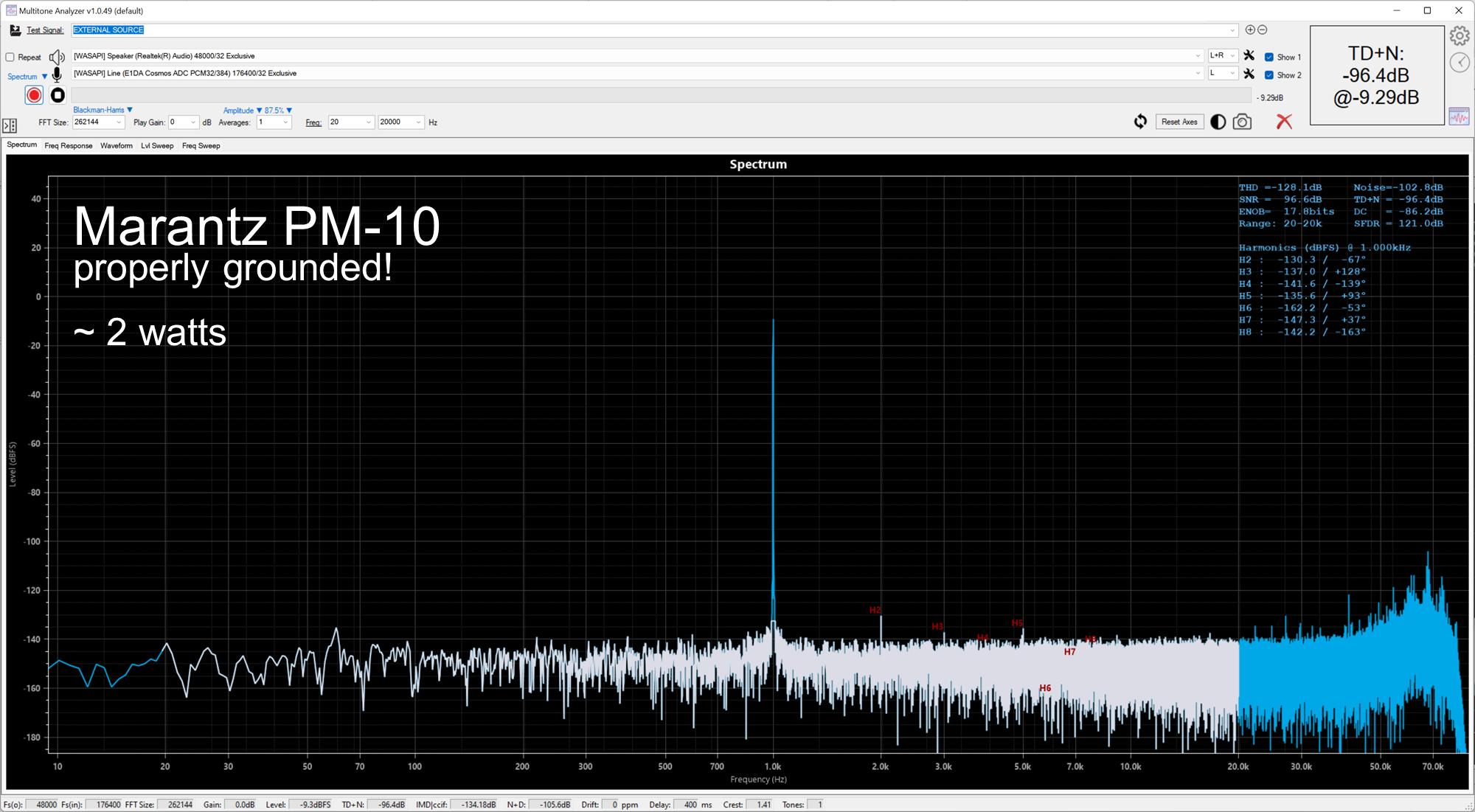Click the Crest value in the status bar

(760, 805)
